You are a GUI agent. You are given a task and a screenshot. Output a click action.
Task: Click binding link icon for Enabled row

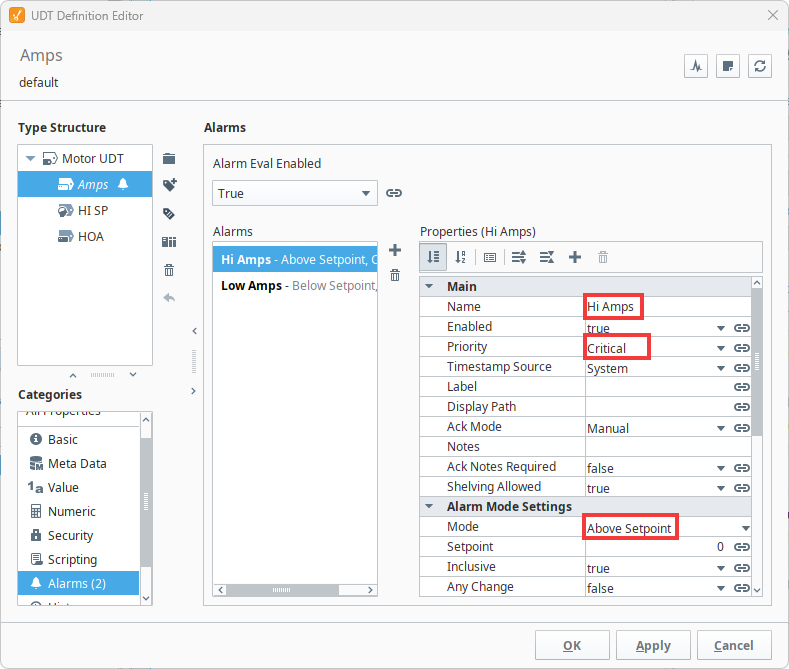coord(742,328)
